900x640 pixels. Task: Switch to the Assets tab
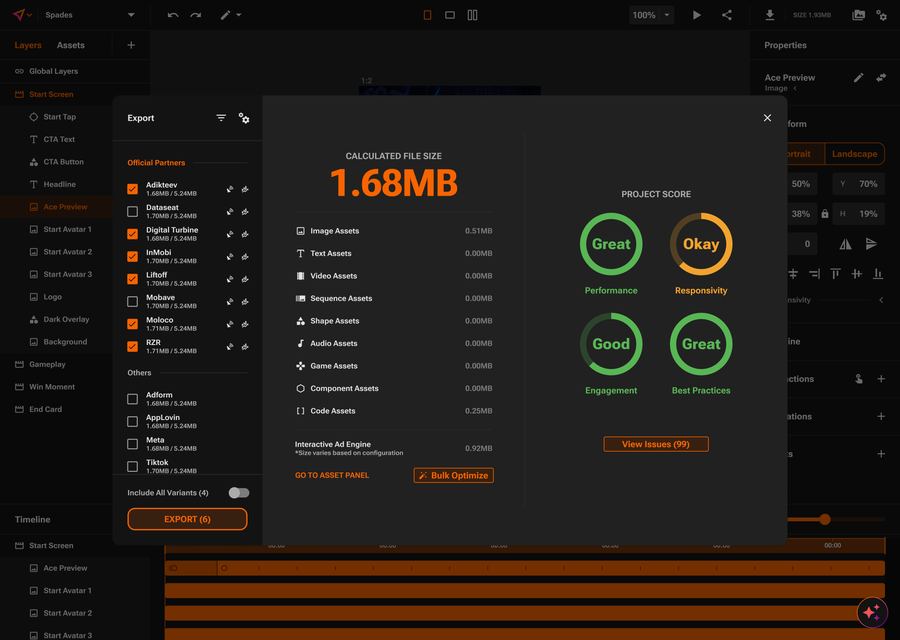point(71,45)
